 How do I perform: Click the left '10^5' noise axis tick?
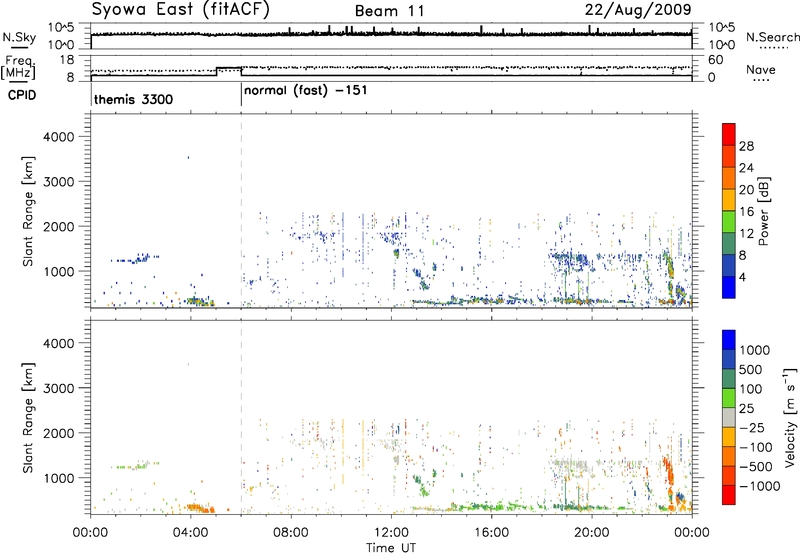(61, 27)
